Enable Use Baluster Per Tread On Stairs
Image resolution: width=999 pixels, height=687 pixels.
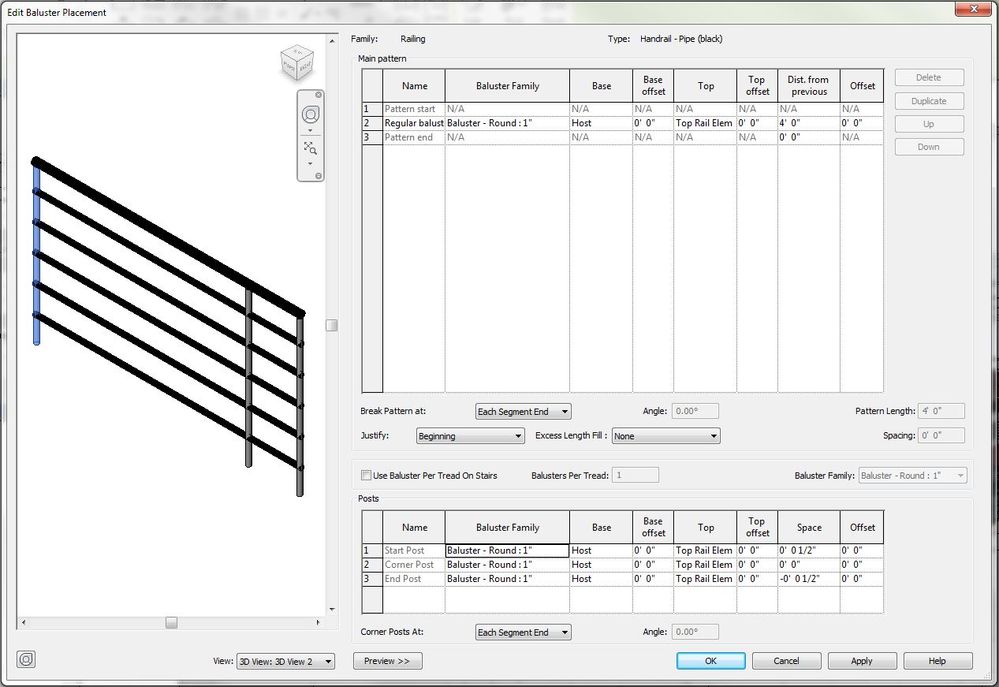coord(366,475)
